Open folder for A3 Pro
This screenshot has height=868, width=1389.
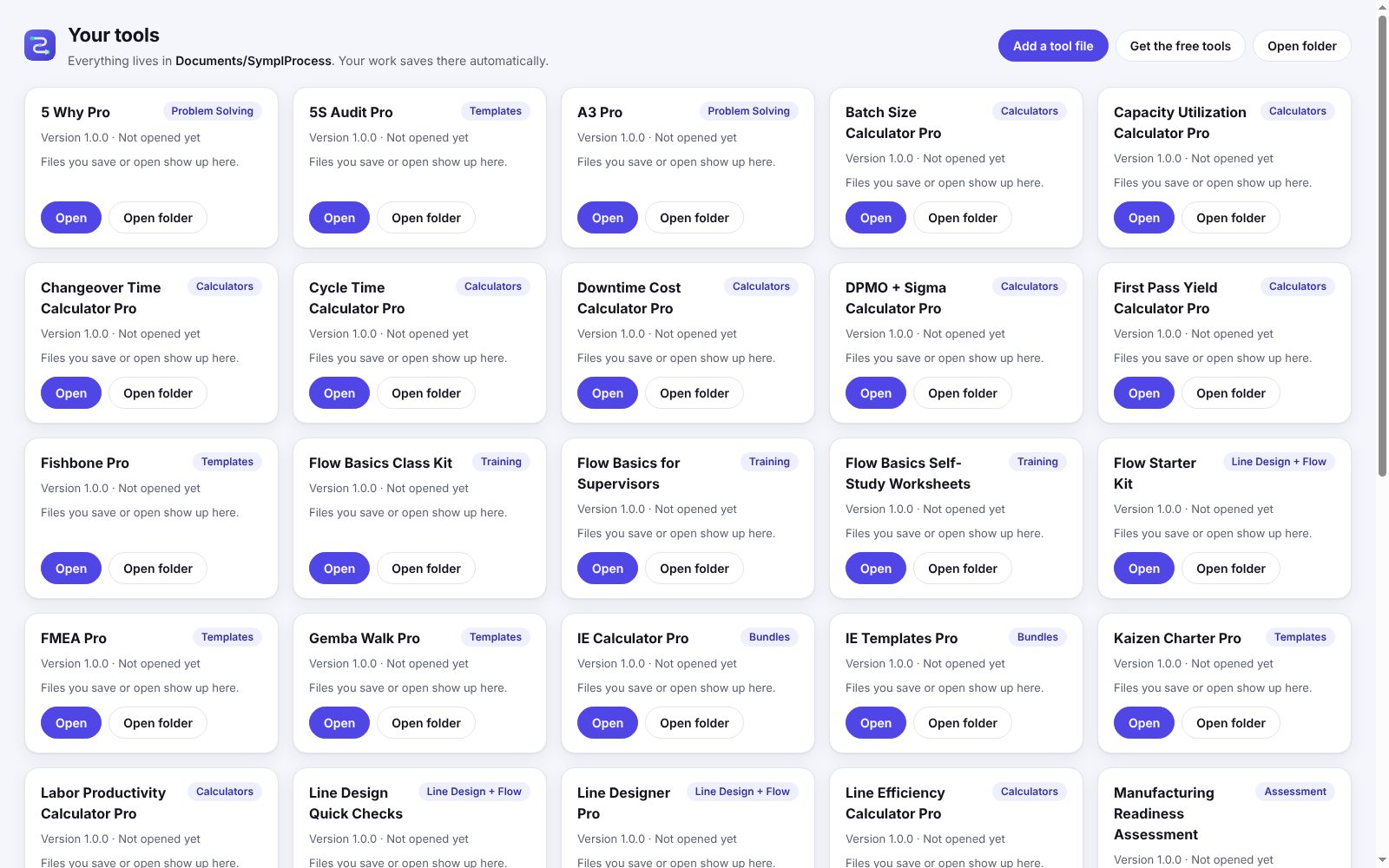[694, 218]
